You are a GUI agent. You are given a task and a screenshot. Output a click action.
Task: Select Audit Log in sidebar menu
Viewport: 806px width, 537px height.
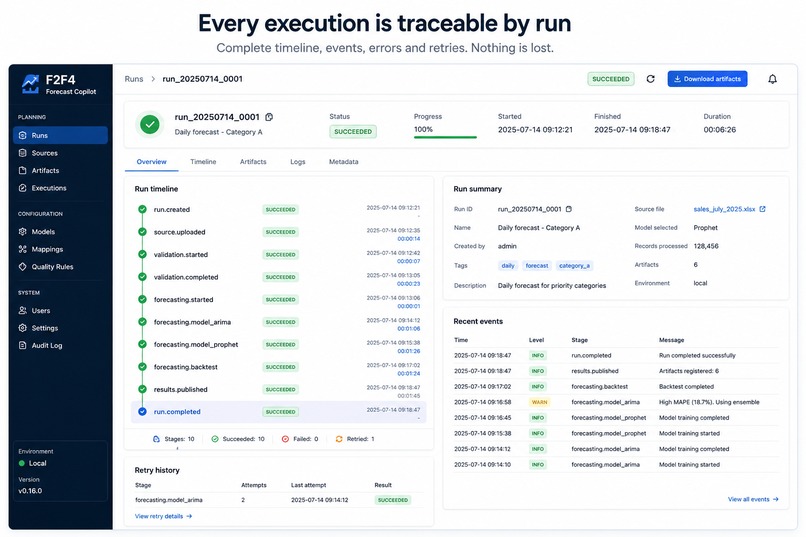[x=60, y=345]
